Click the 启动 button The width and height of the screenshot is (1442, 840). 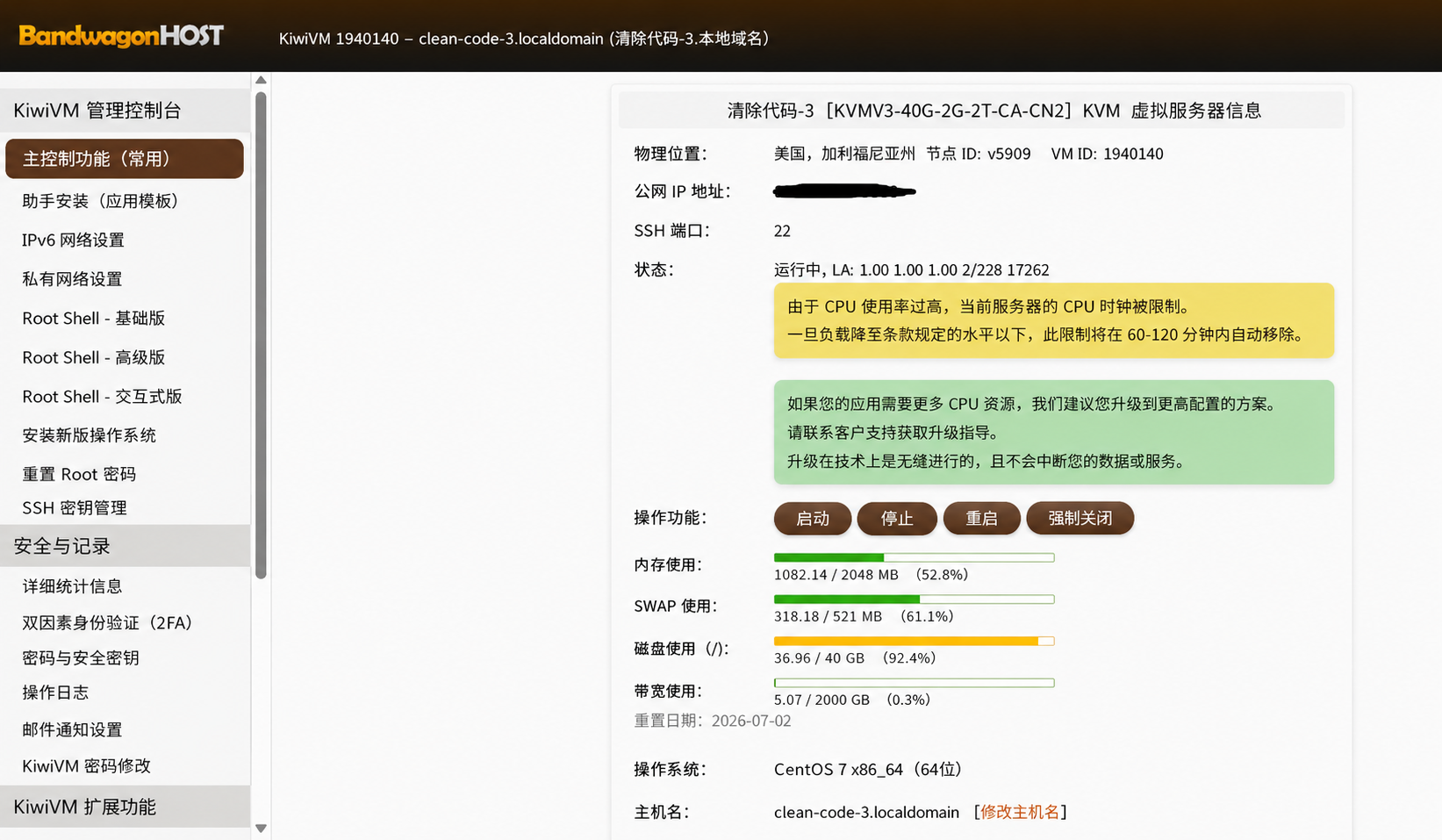coord(813,518)
